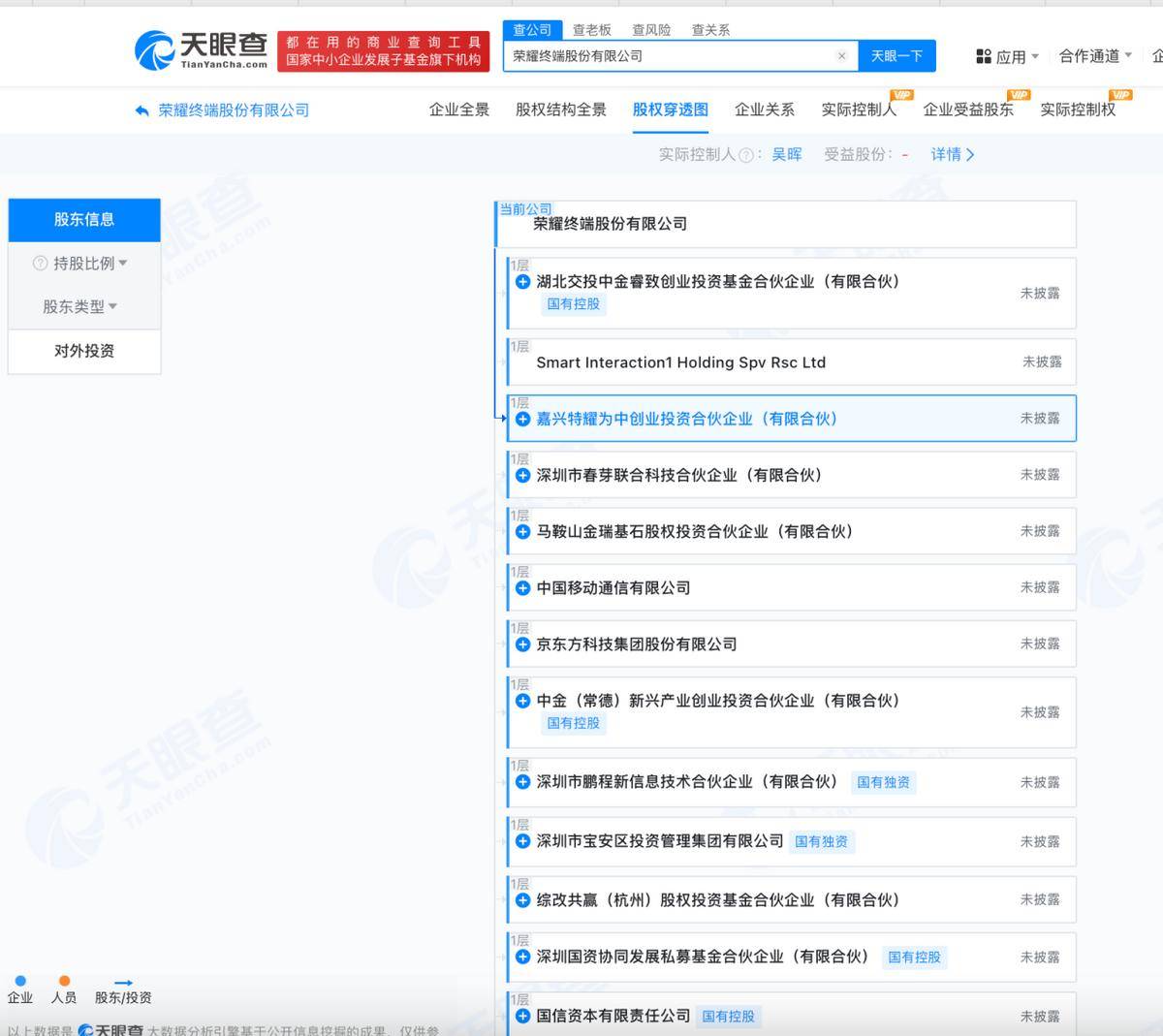Click 天眼一下 search button
Image resolution: width=1163 pixels, height=1036 pixels.
pos(896,56)
